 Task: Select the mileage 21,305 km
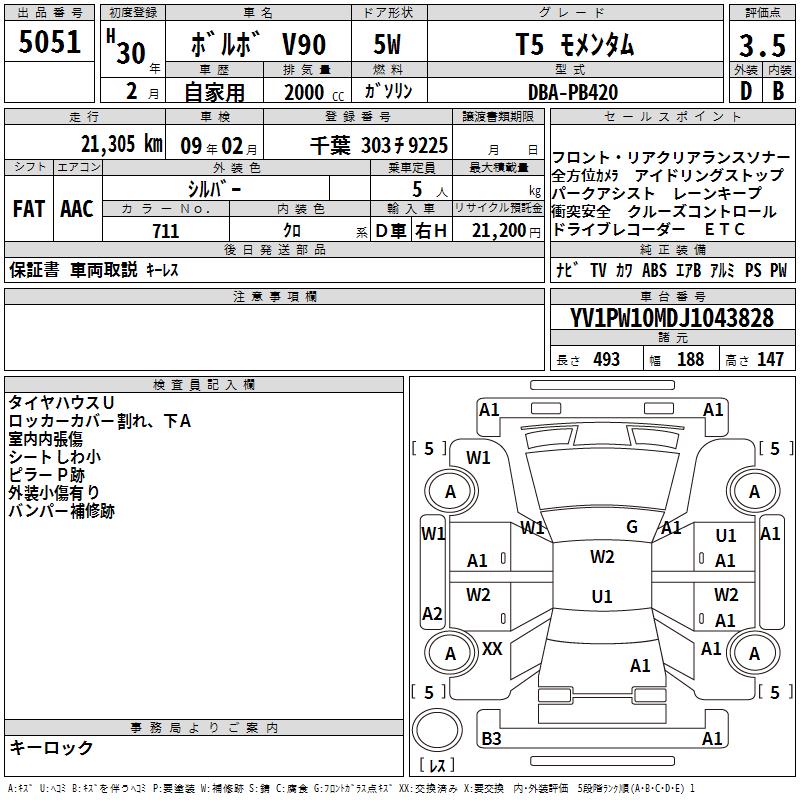(121, 144)
